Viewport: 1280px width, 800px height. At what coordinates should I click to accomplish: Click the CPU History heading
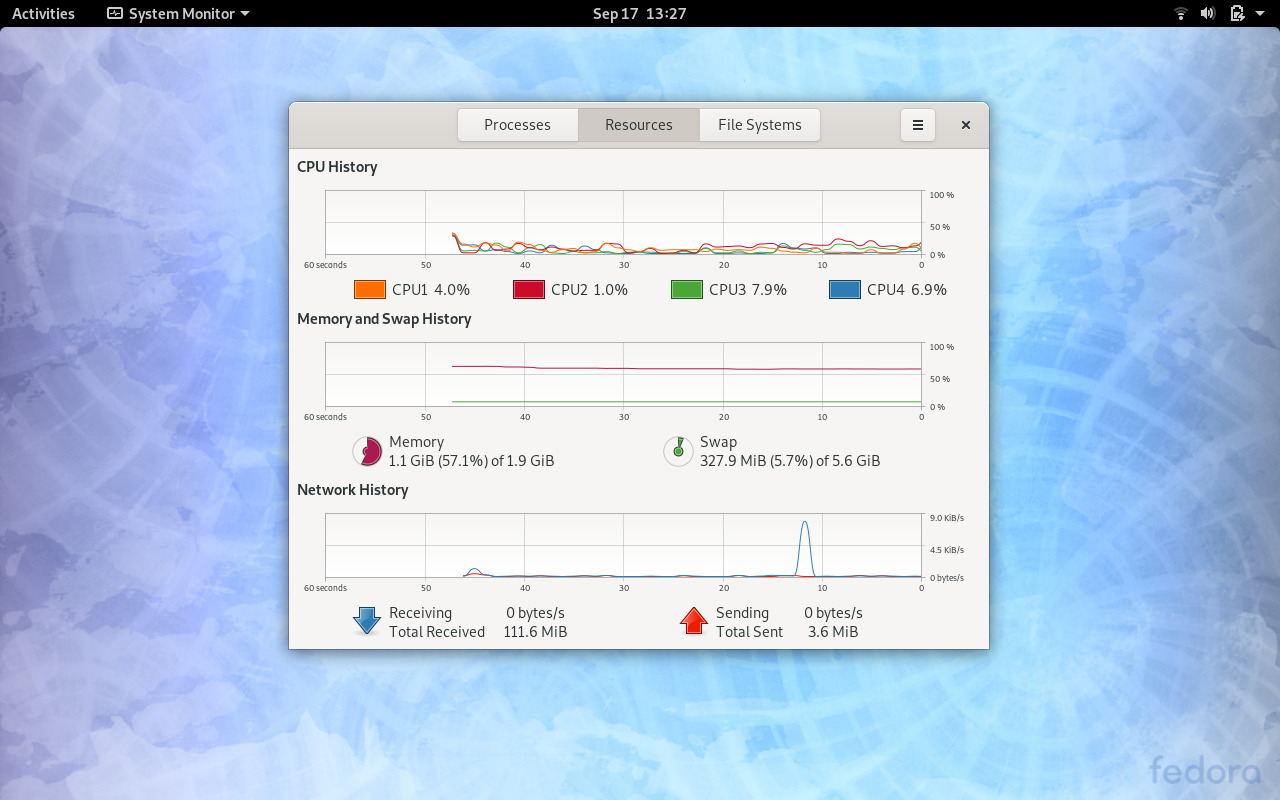click(337, 167)
